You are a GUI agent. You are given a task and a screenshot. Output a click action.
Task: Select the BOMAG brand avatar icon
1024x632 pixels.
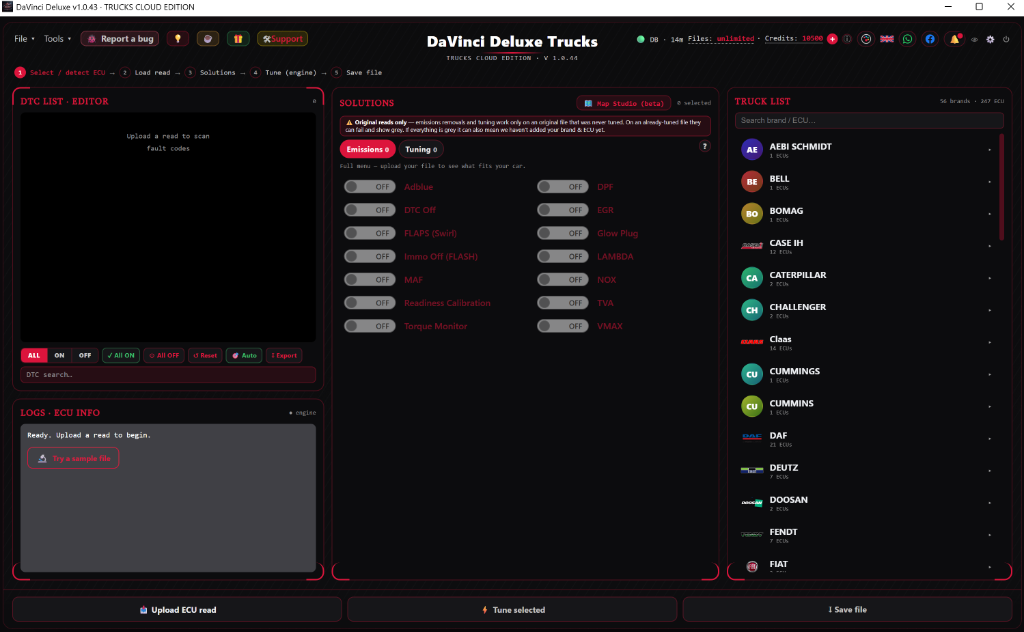[752, 213]
